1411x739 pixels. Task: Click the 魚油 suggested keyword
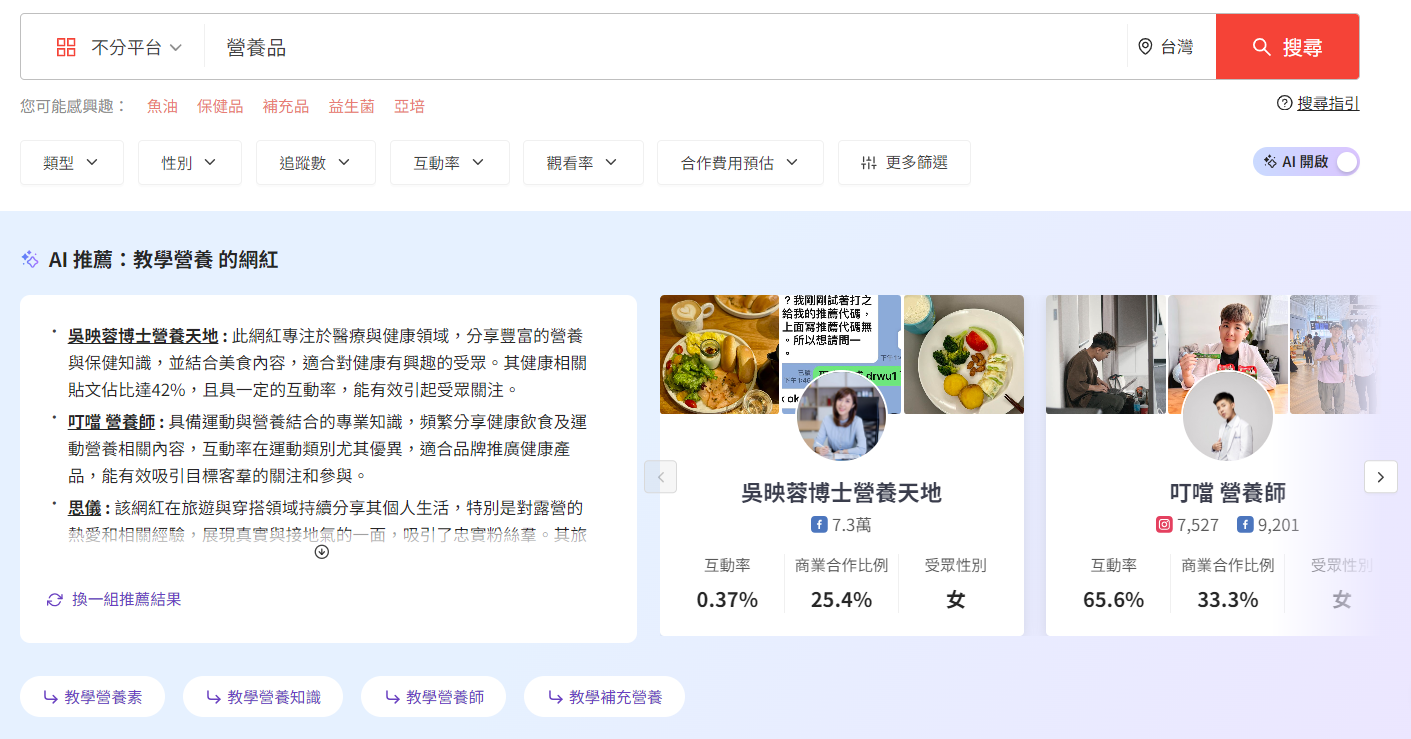click(162, 106)
